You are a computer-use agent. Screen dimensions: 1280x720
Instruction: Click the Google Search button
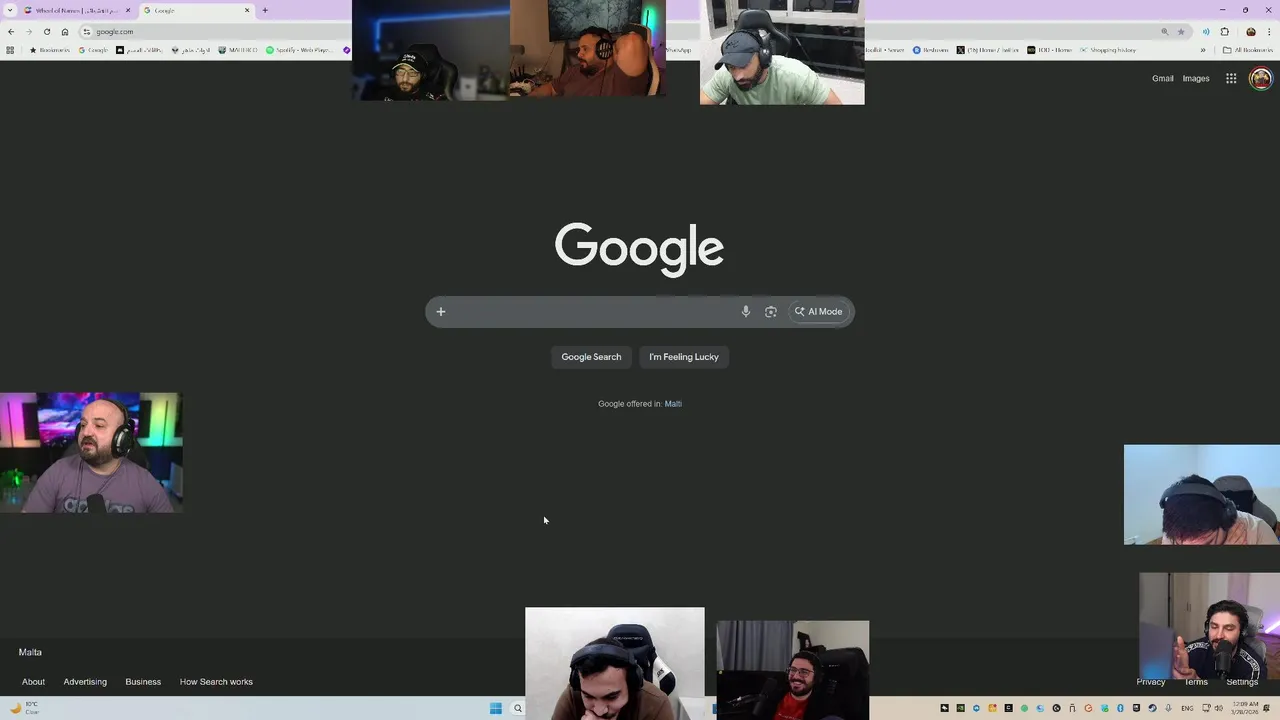591,357
